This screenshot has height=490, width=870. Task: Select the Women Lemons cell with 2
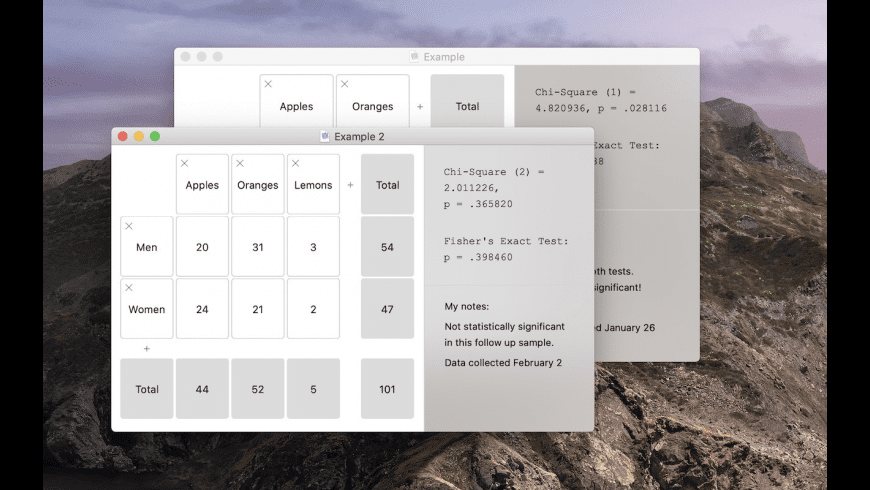pyautogui.click(x=313, y=309)
